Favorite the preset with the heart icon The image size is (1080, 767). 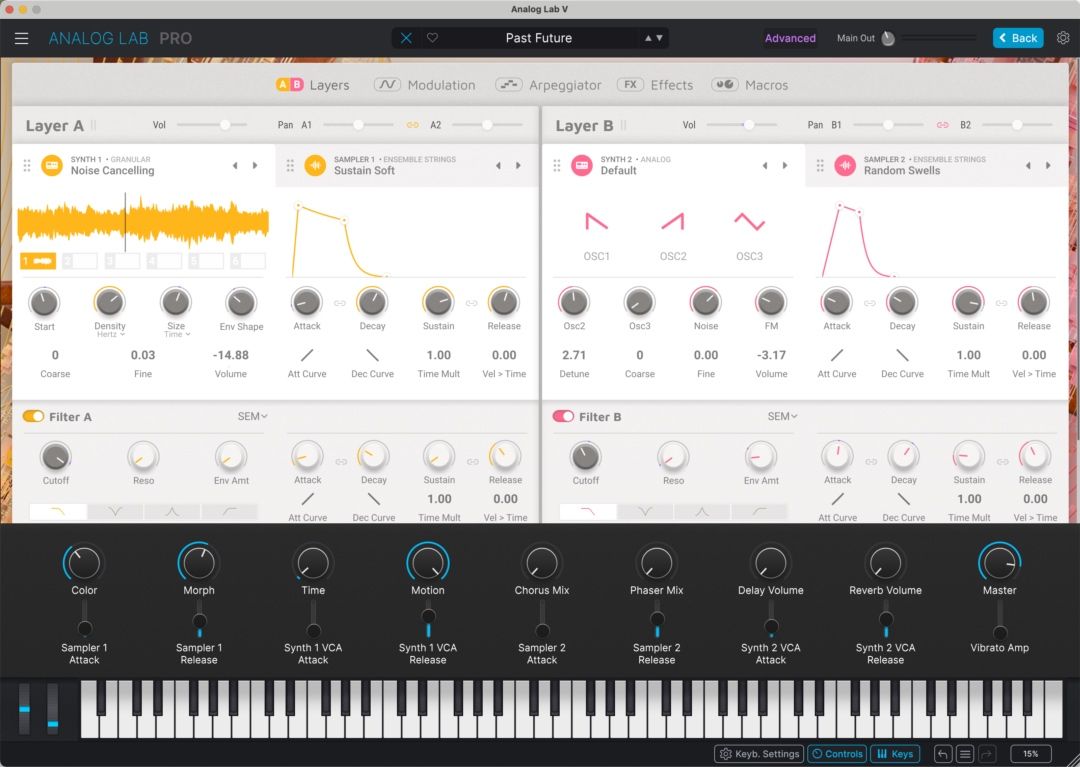(433, 38)
